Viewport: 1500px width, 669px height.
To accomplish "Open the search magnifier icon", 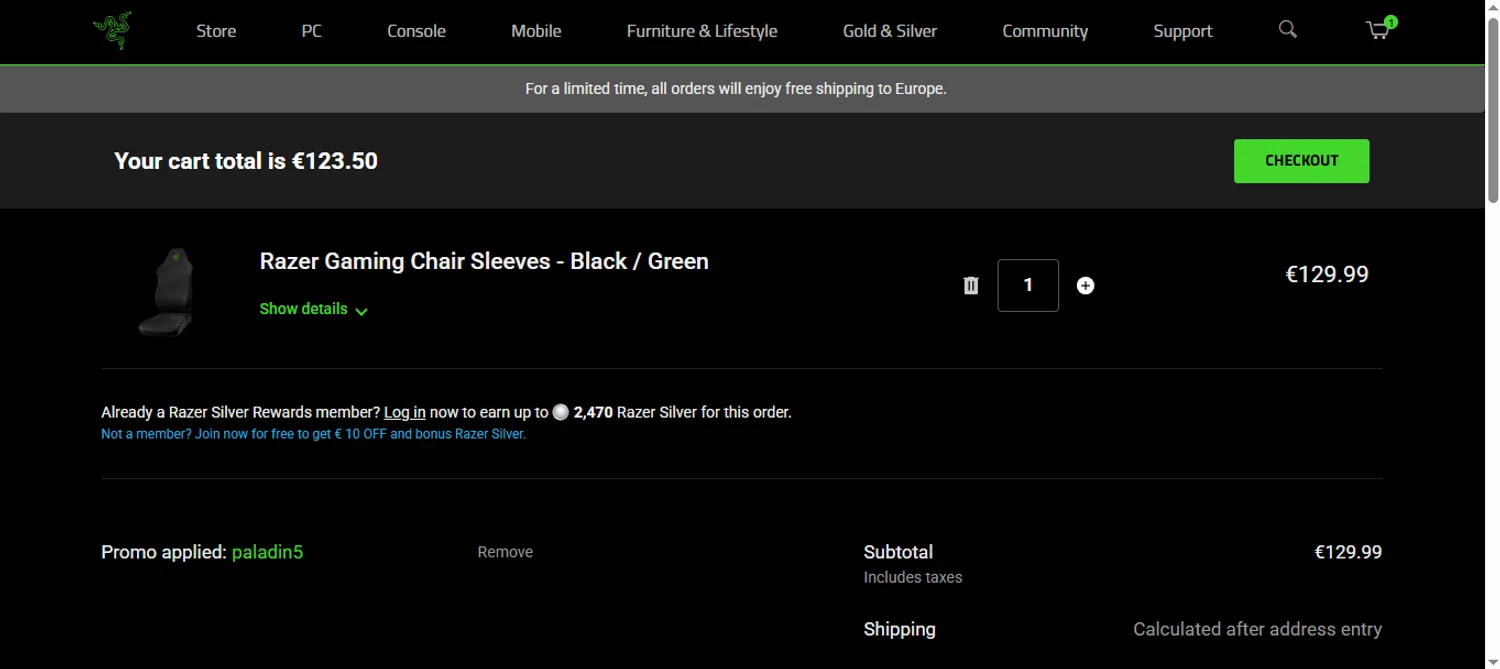I will [x=1288, y=30].
